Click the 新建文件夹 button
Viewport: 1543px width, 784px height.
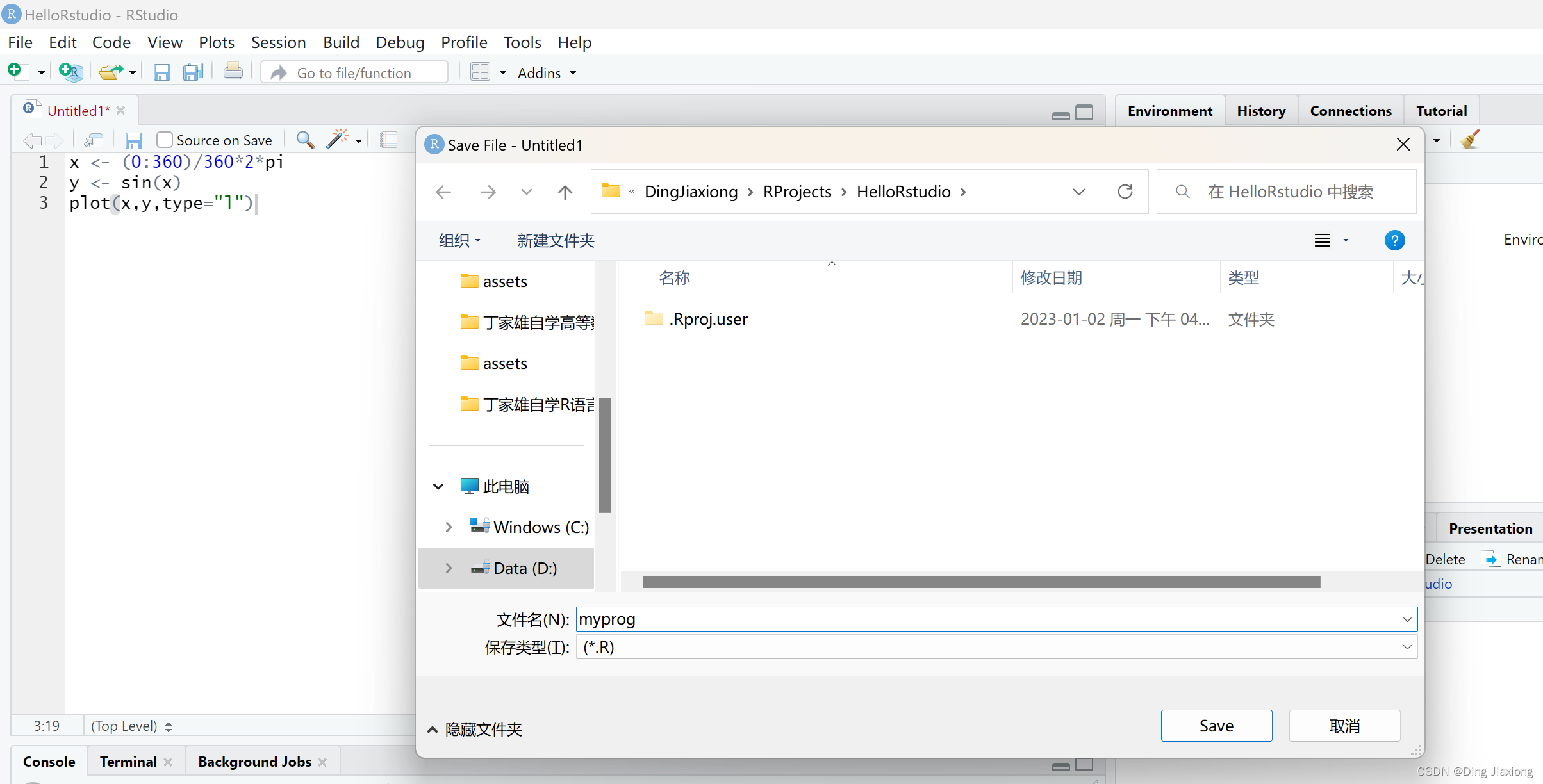pyautogui.click(x=555, y=240)
